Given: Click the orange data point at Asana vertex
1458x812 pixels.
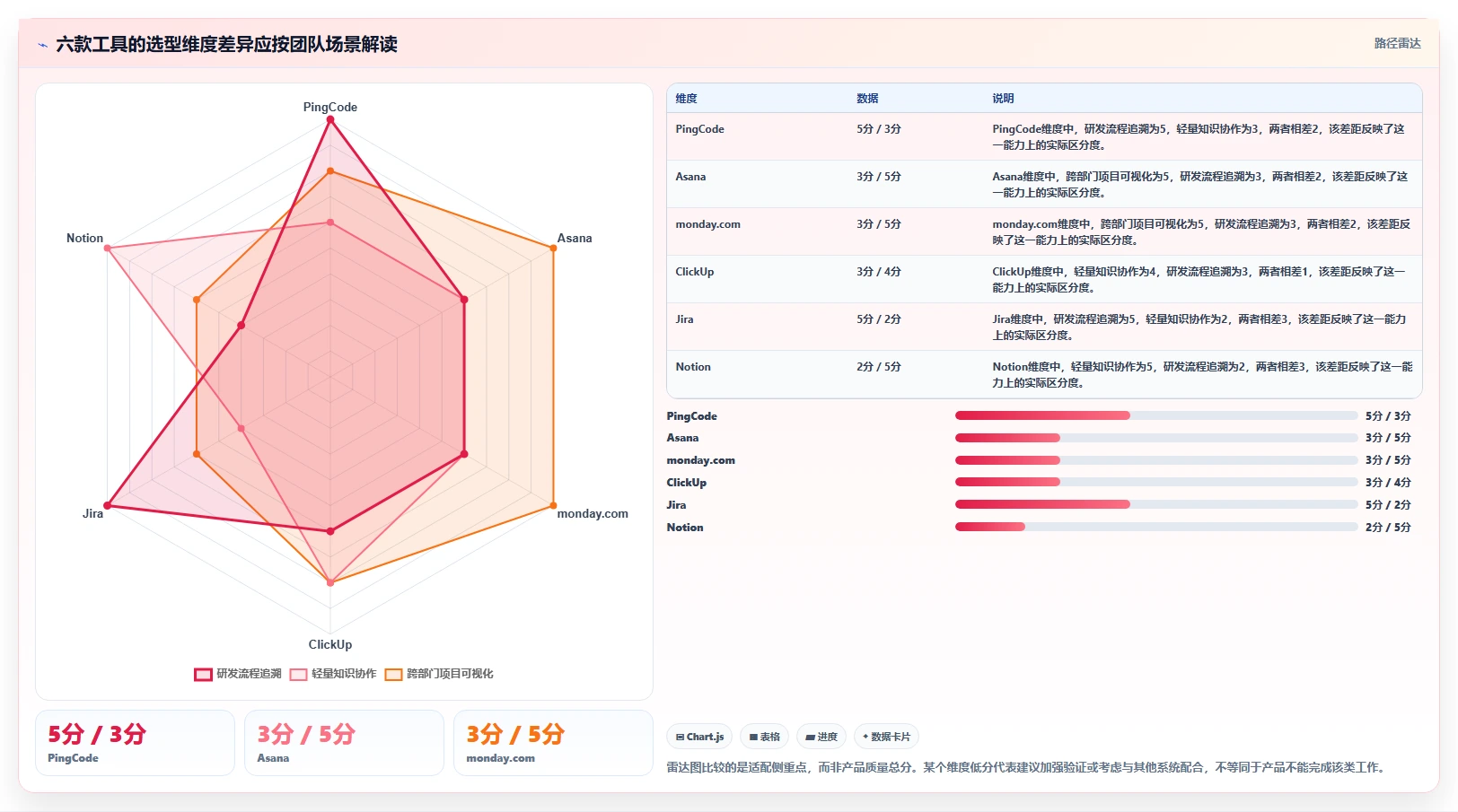Looking at the screenshot, I should pos(553,249).
